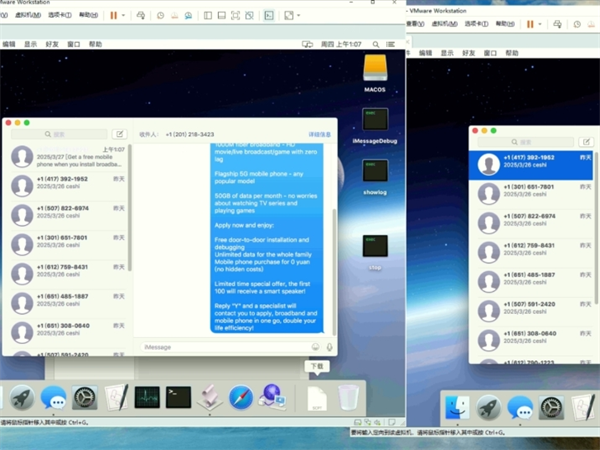
Task: Click the search field in Messages sidebar
Action: [x=60, y=133]
